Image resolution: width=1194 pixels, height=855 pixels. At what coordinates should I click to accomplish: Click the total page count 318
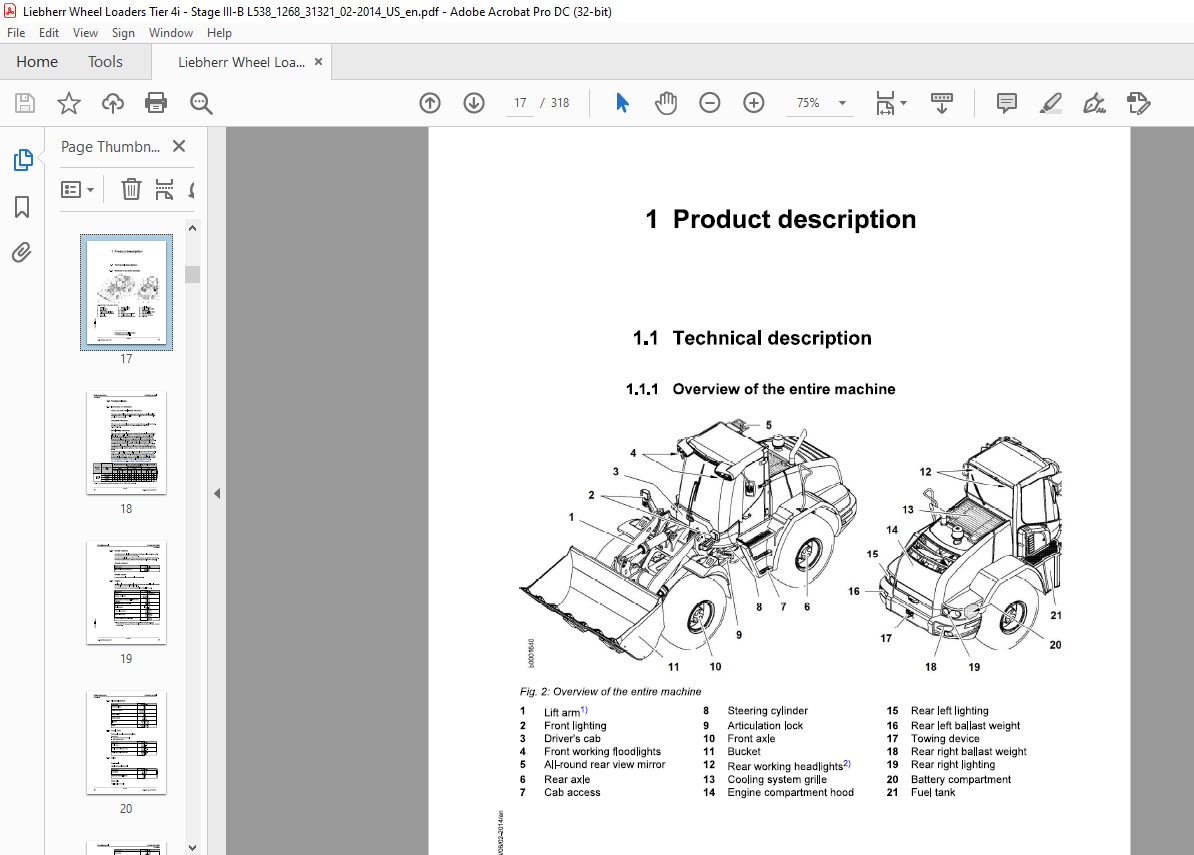click(x=560, y=103)
